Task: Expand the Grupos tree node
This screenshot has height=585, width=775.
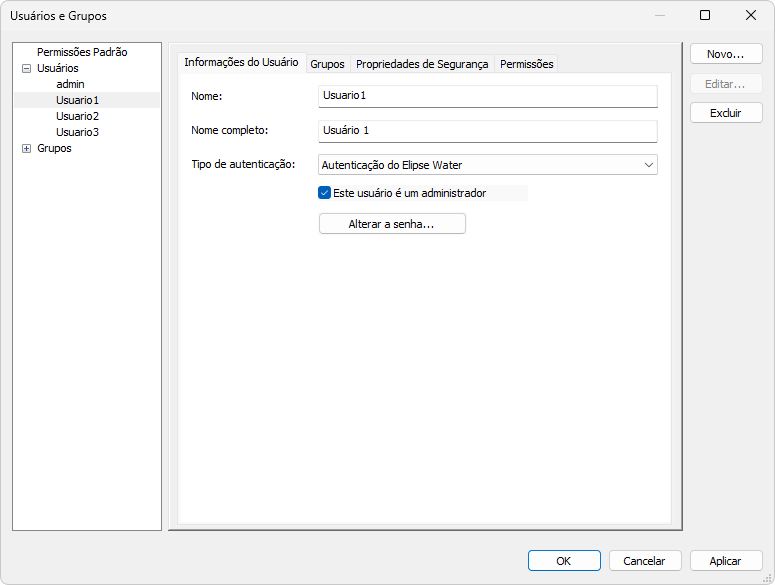Action: [26, 148]
